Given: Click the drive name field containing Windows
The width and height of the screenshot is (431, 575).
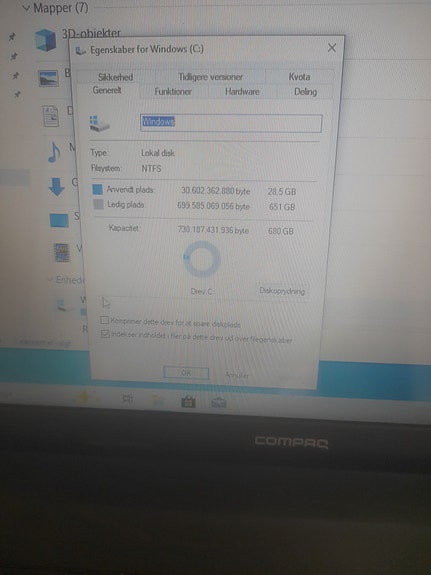Looking at the screenshot, I should click(231, 123).
